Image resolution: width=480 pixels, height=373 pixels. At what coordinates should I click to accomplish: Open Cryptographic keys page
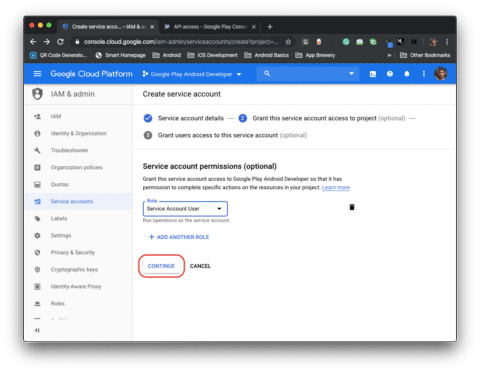click(74, 269)
